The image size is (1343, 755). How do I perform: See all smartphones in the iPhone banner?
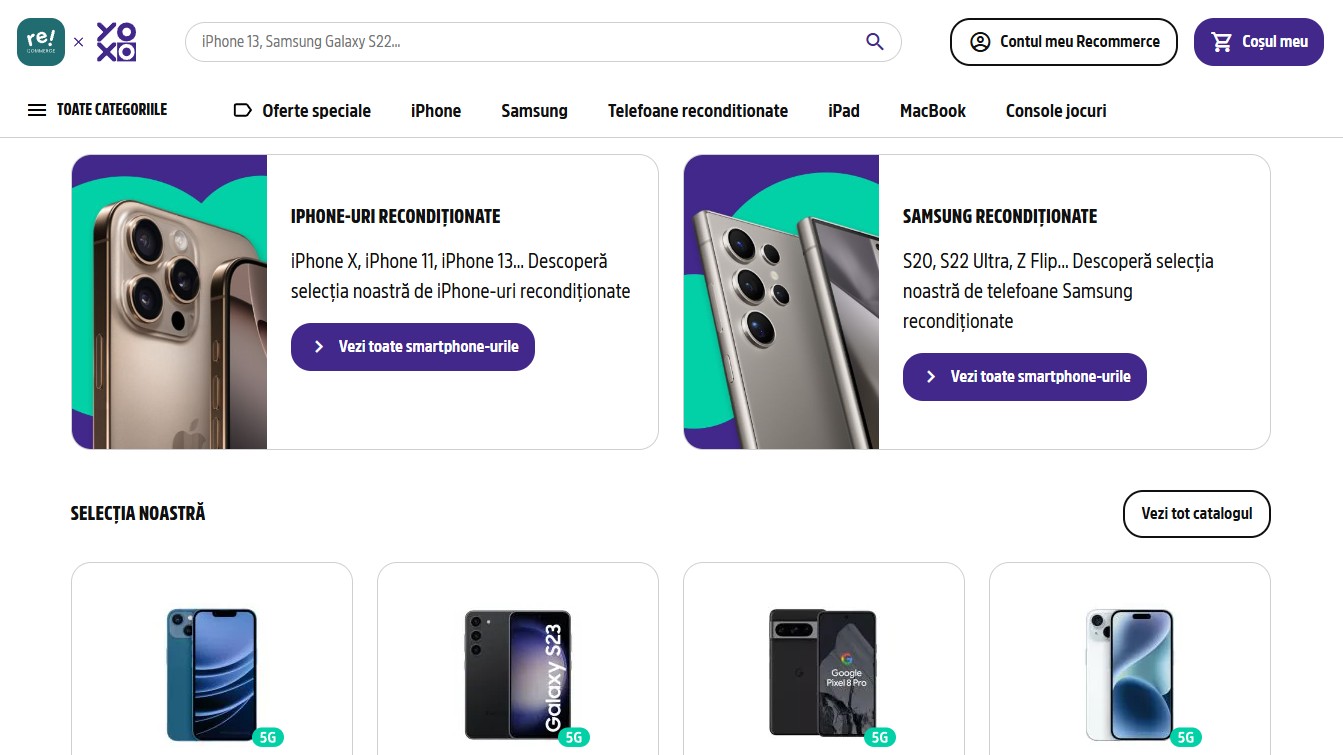(413, 347)
